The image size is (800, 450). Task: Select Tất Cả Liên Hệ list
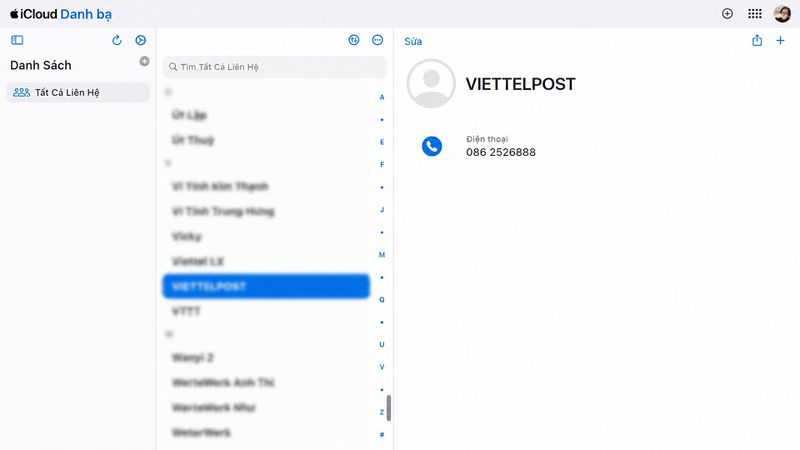tap(78, 92)
